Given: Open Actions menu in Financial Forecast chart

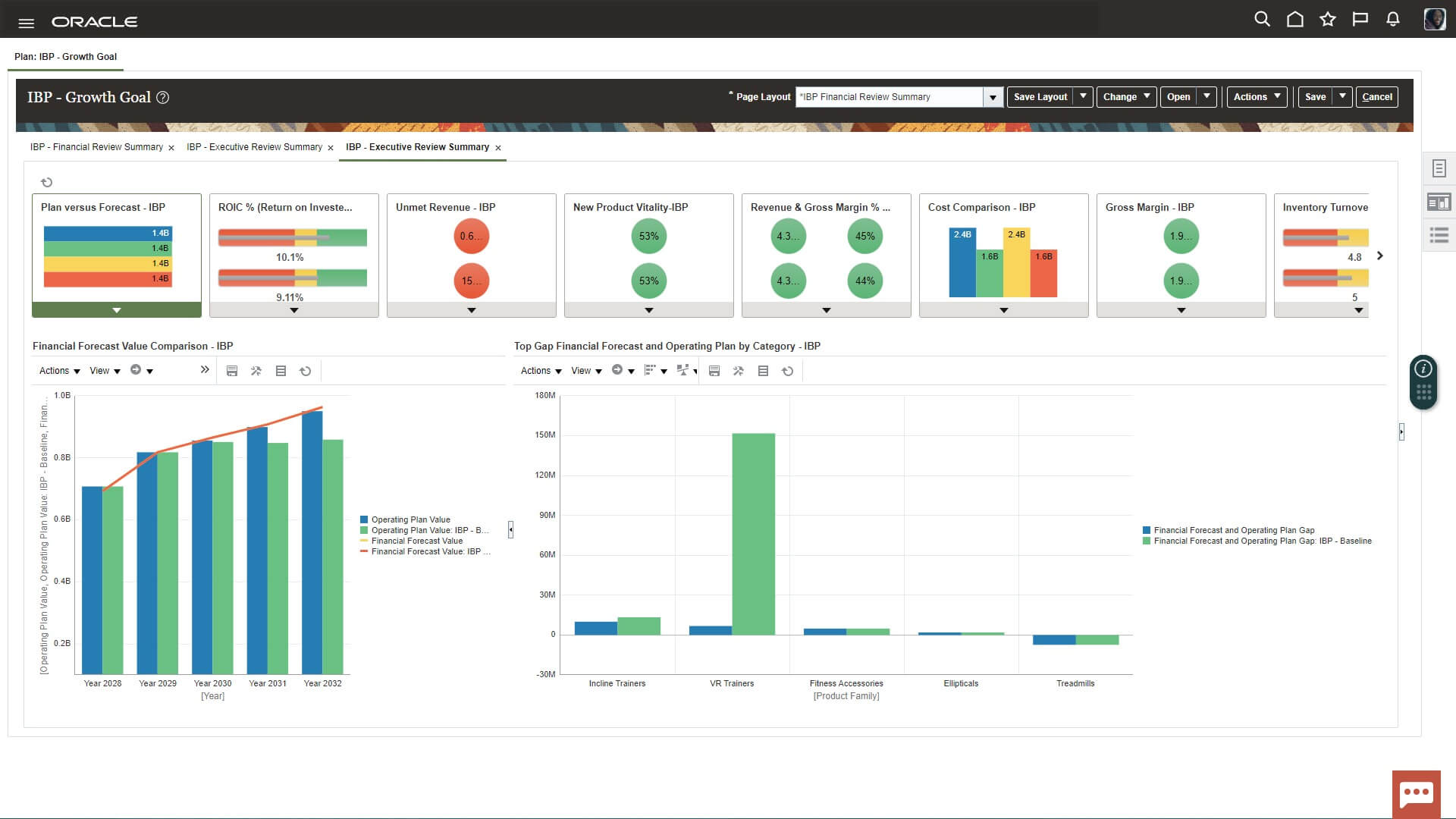Looking at the screenshot, I should pyautogui.click(x=59, y=371).
